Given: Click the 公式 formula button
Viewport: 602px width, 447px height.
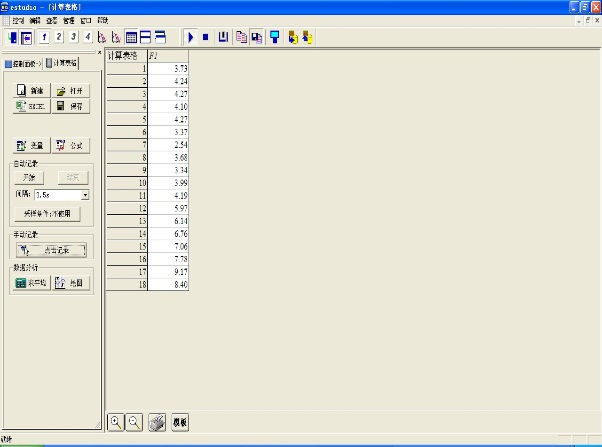Looking at the screenshot, I should click(69, 145).
